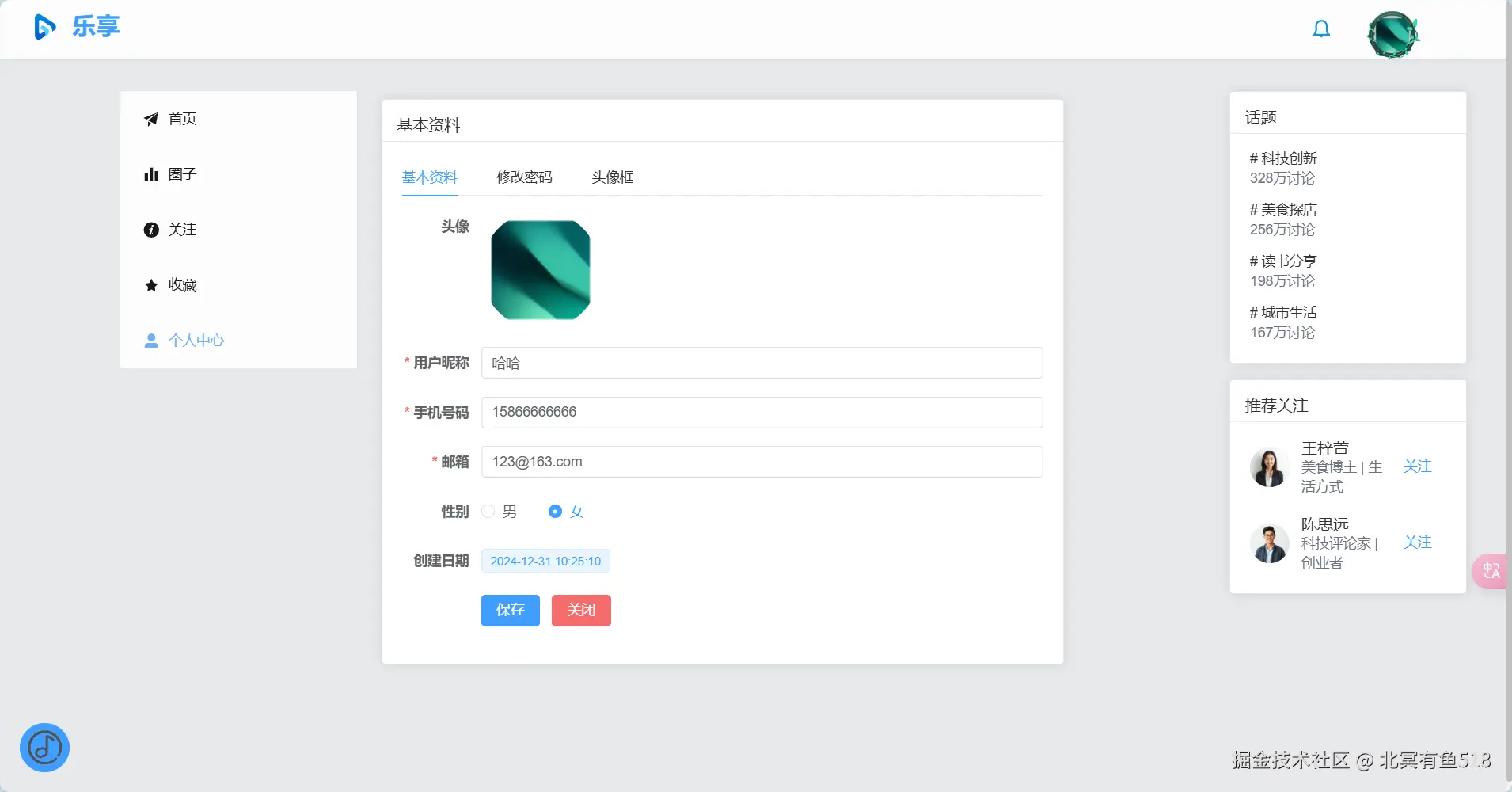Select the 女 gender radio button
Image resolution: width=1512 pixels, height=792 pixels.
point(555,512)
